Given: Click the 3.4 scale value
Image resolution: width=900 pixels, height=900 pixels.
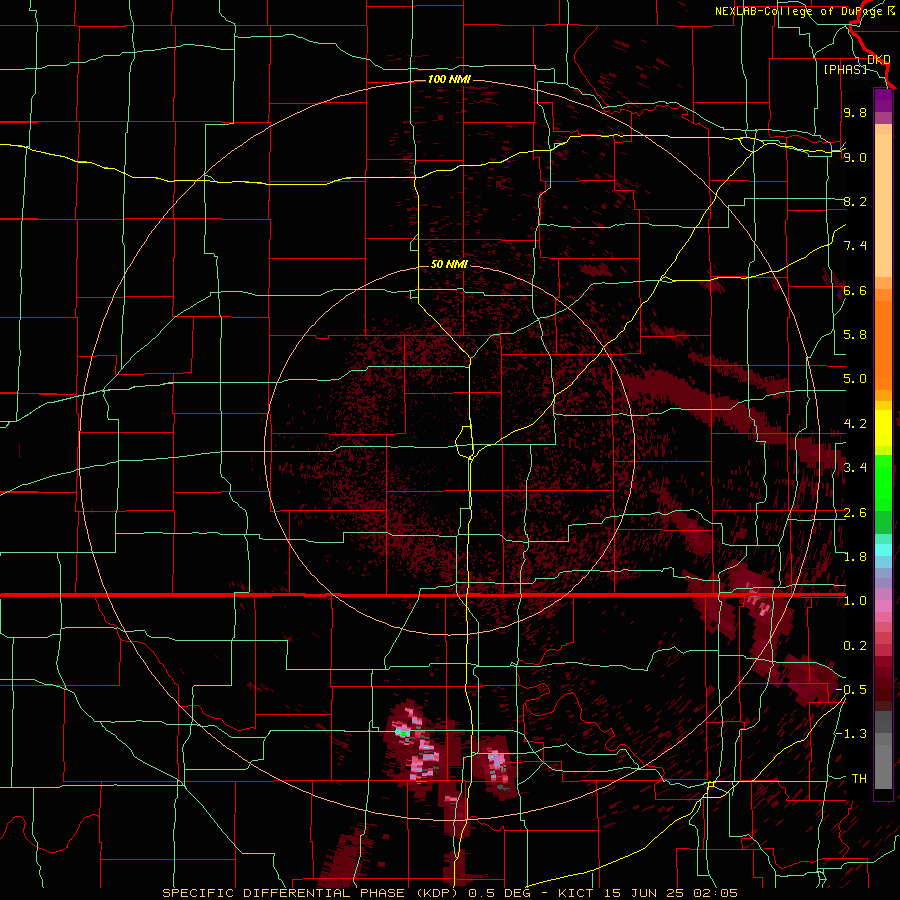Looking at the screenshot, I should coord(855,468).
